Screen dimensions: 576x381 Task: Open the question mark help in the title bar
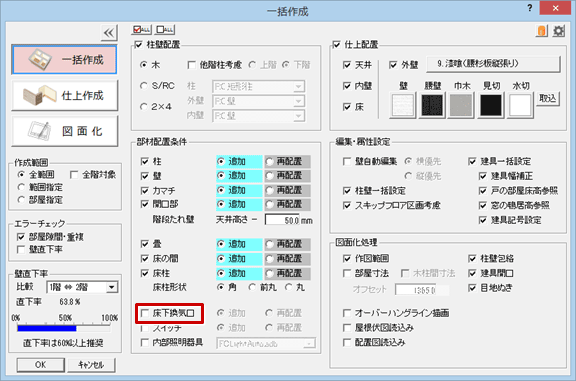[529, 8]
